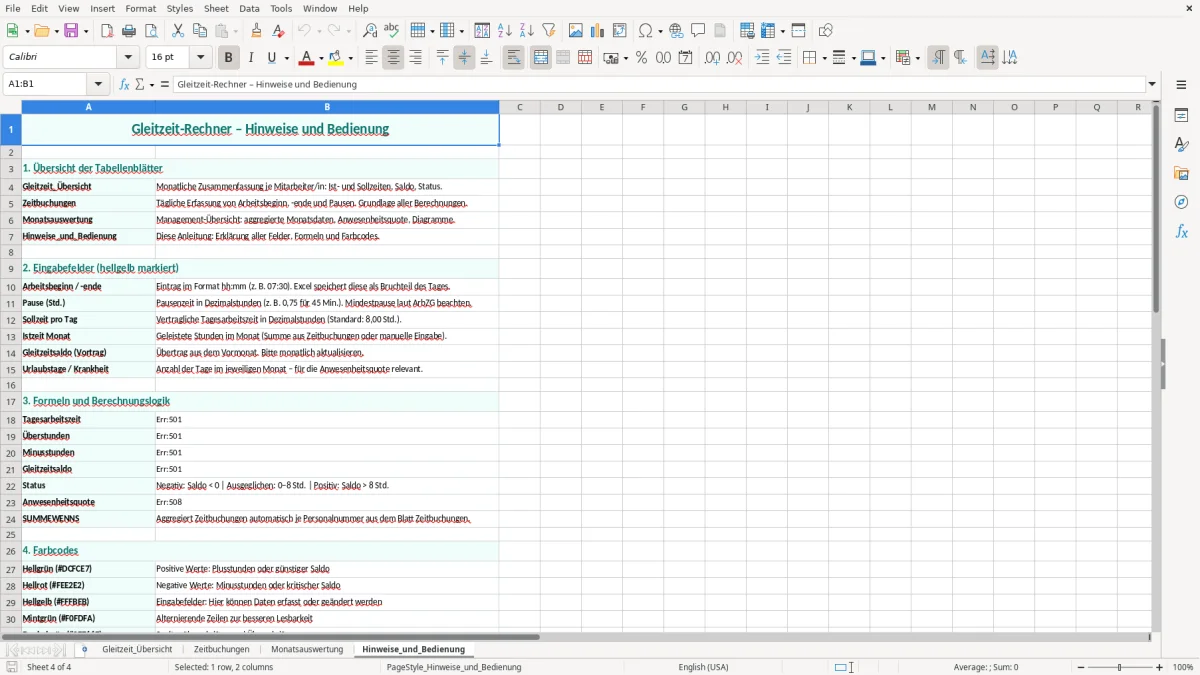This screenshot has height=675, width=1200.
Task: Click in the formula input line
Action: [x=659, y=84]
